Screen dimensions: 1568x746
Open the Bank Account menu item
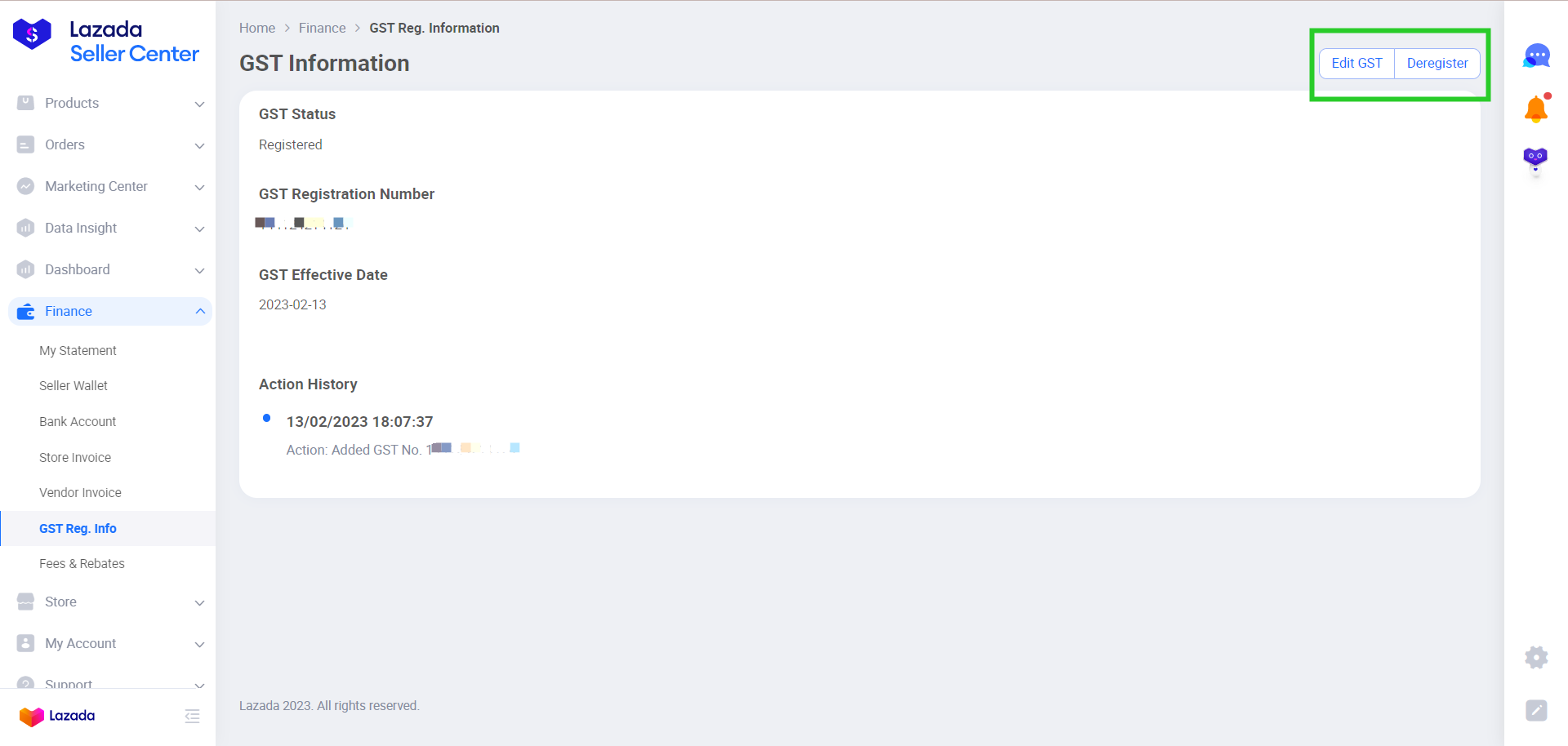click(x=78, y=421)
